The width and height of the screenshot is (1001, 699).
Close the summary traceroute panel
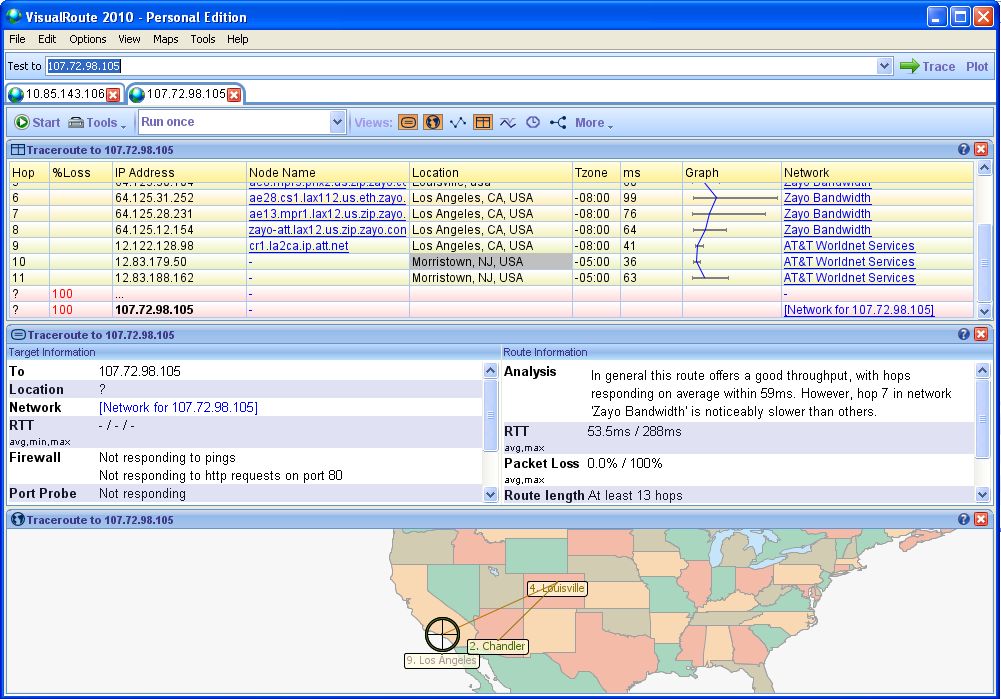click(981, 334)
